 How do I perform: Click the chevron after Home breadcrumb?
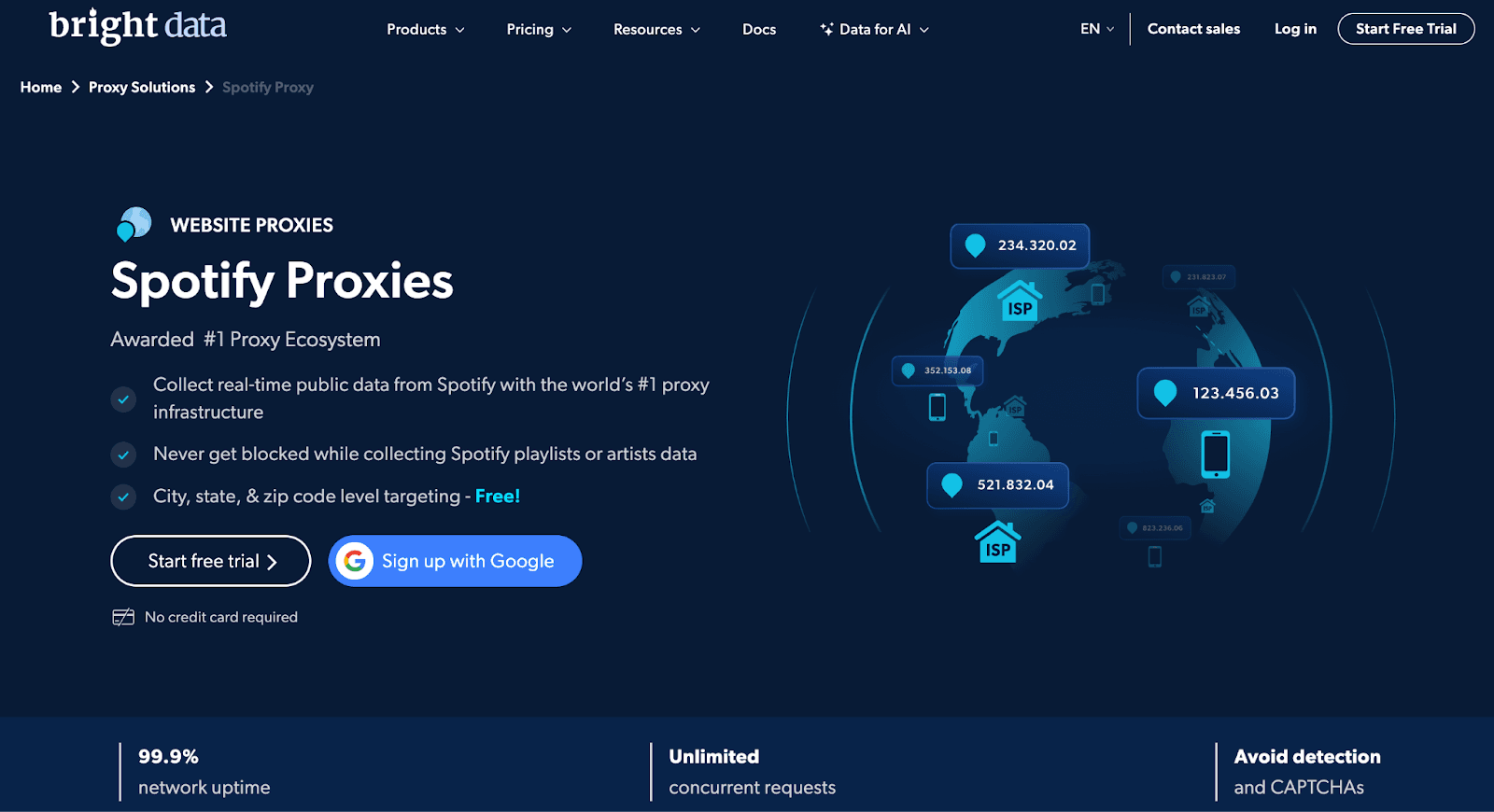point(76,87)
